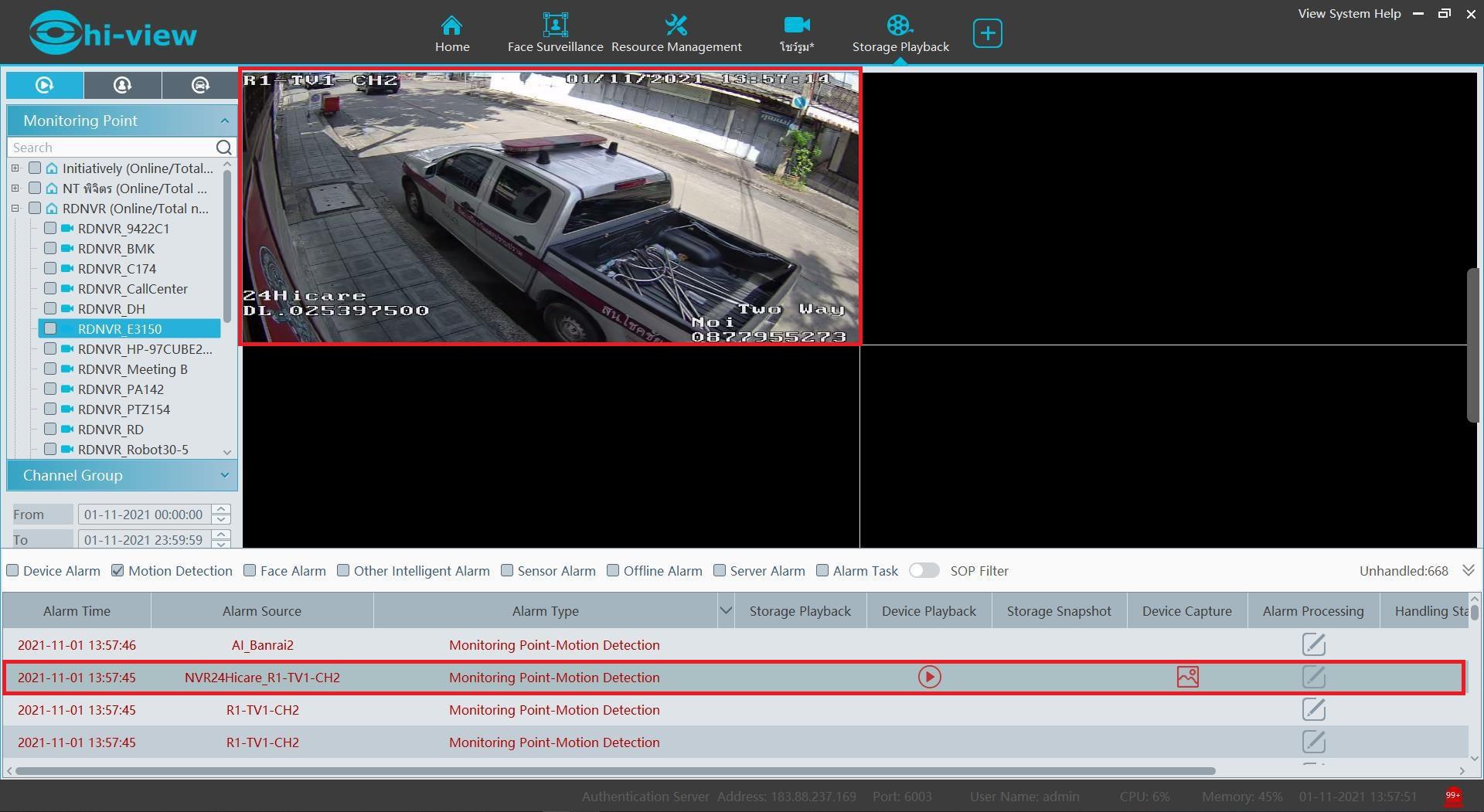Select RDNVR_PTZ154 camera in tree
The height and width of the screenshot is (812, 1484).
124,409
